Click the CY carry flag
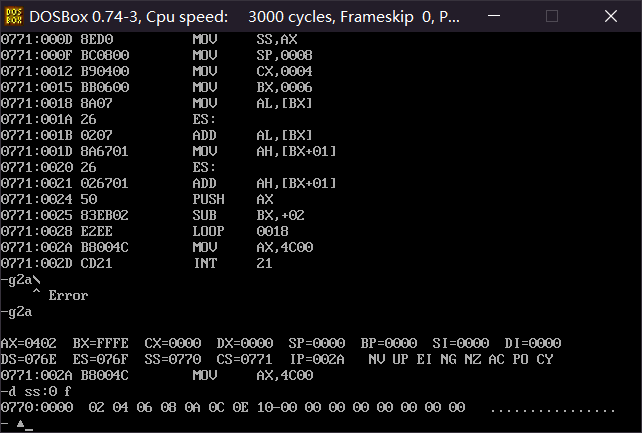The image size is (642, 433). (x=545, y=359)
